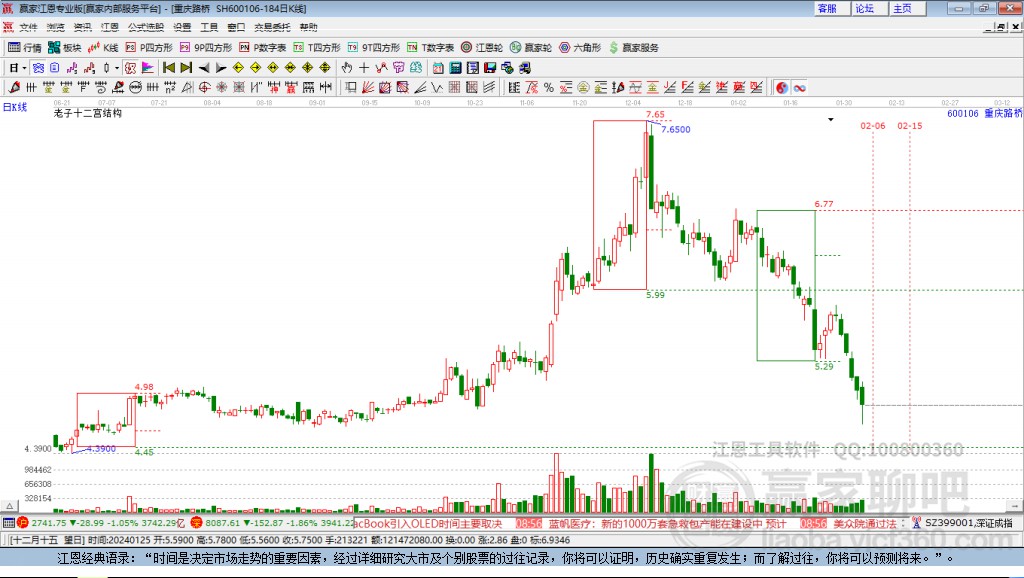Click the 7.6500 high price label
The width and height of the screenshot is (1024, 578).
coord(676,129)
